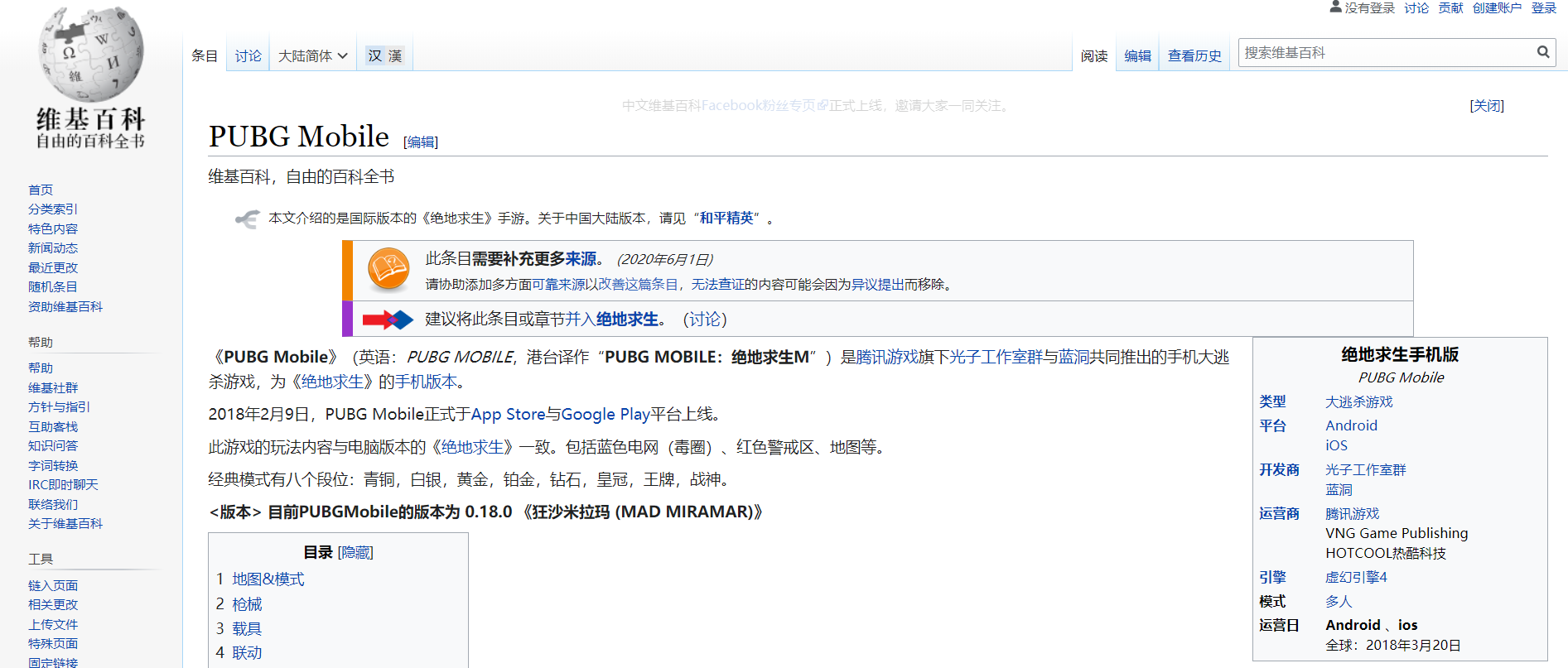Viewport: 1568px width, 668px height.
Task: Hide the table of contents via [隐藏]
Action: tap(355, 552)
